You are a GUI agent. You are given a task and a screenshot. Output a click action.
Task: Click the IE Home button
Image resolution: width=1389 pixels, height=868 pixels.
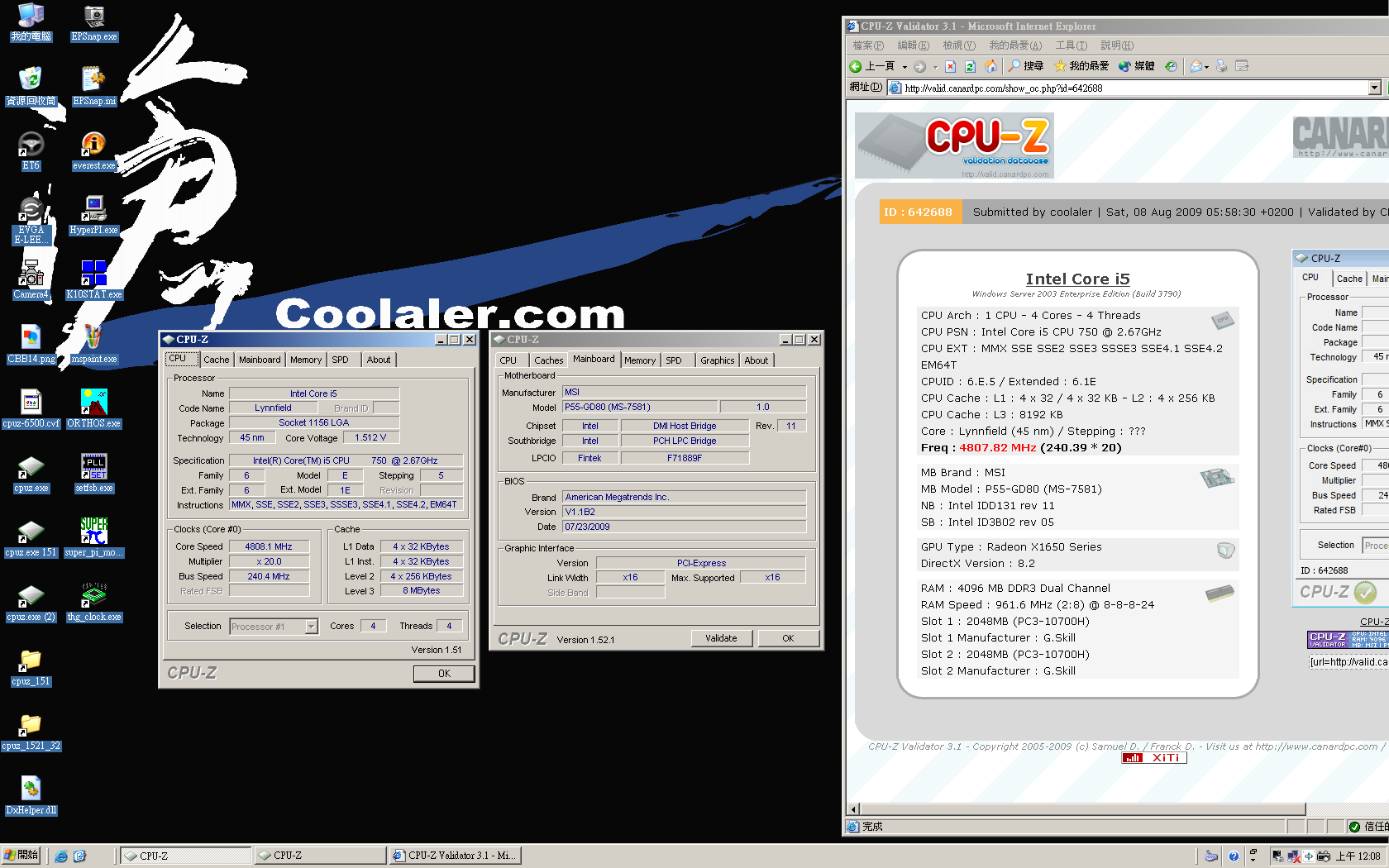990,66
